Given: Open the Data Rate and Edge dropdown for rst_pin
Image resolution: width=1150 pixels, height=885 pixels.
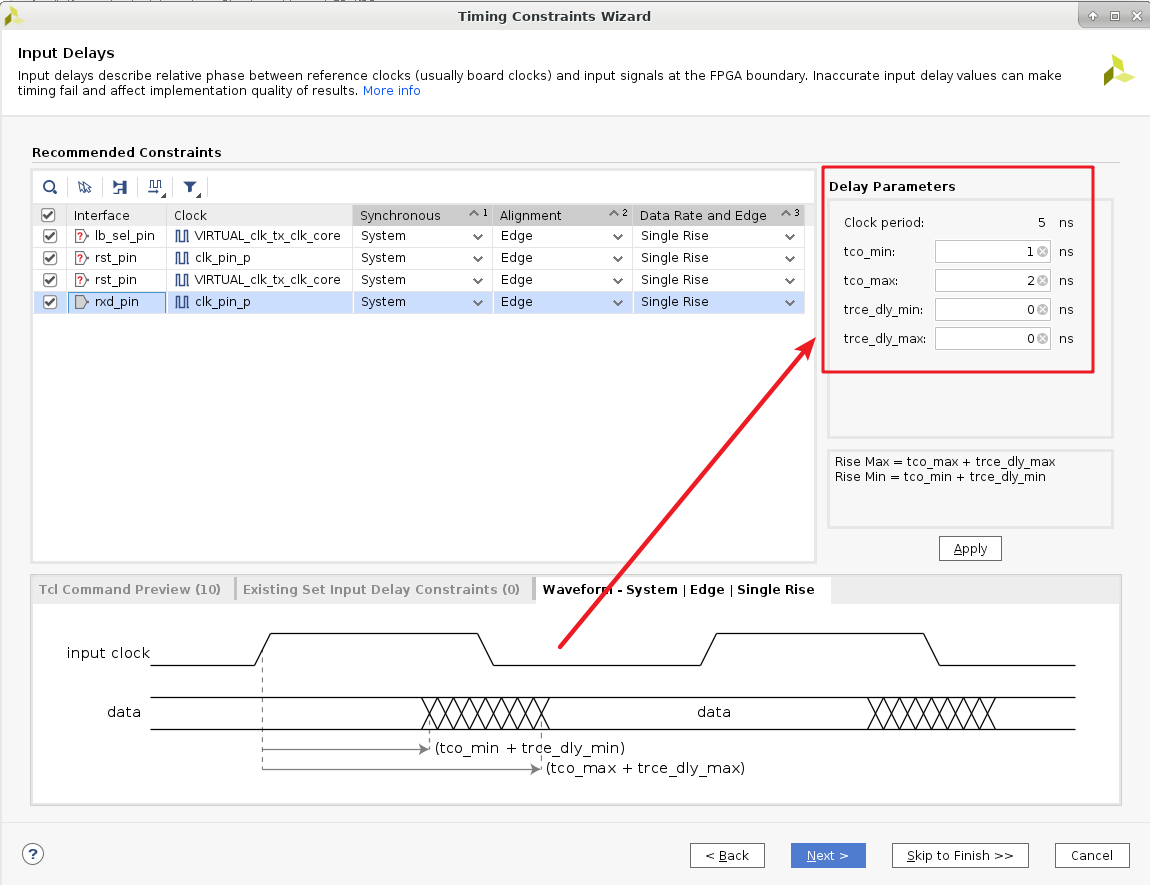Looking at the screenshot, I should pos(789,258).
